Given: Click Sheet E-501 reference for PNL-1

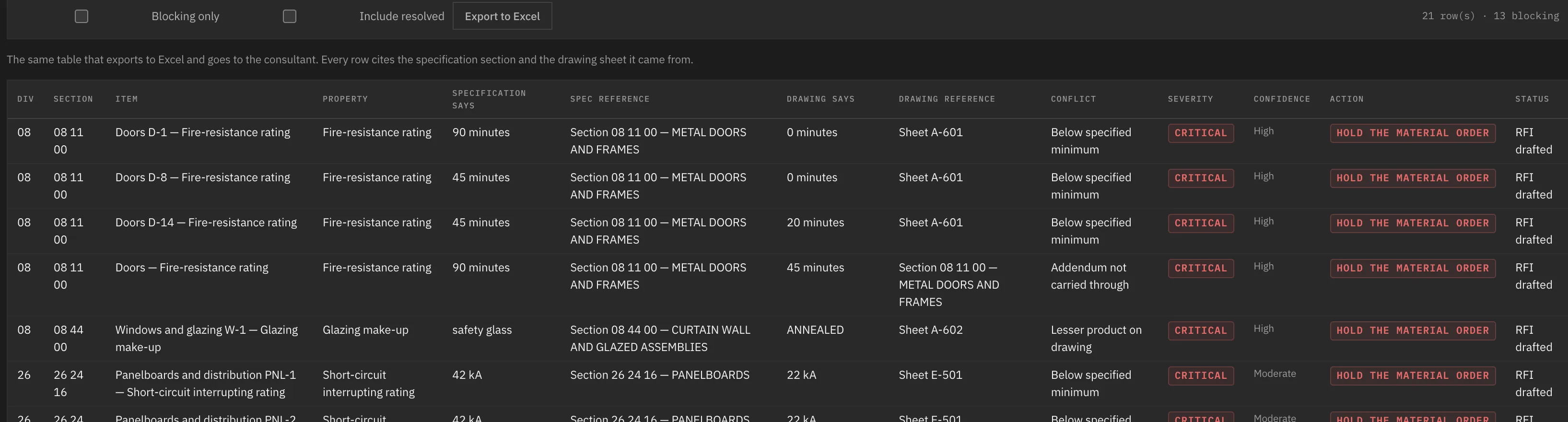Looking at the screenshot, I should (x=930, y=375).
